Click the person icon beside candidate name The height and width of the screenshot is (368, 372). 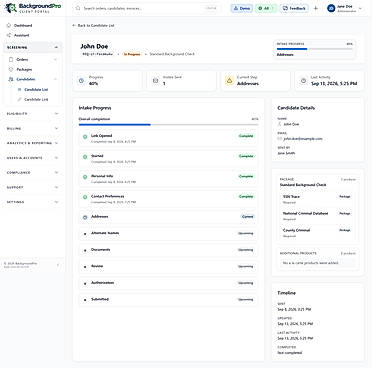[280, 124]
